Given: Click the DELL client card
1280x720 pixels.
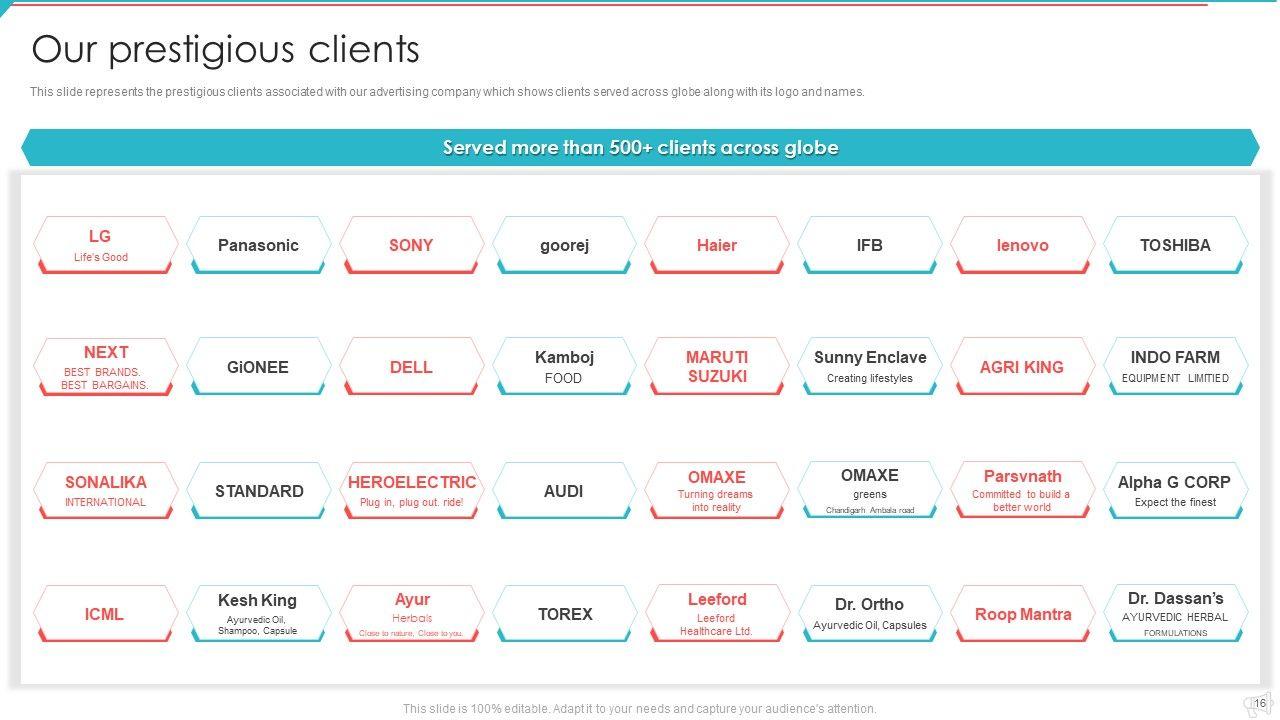Looking at the screenshot, I should 411,367.
